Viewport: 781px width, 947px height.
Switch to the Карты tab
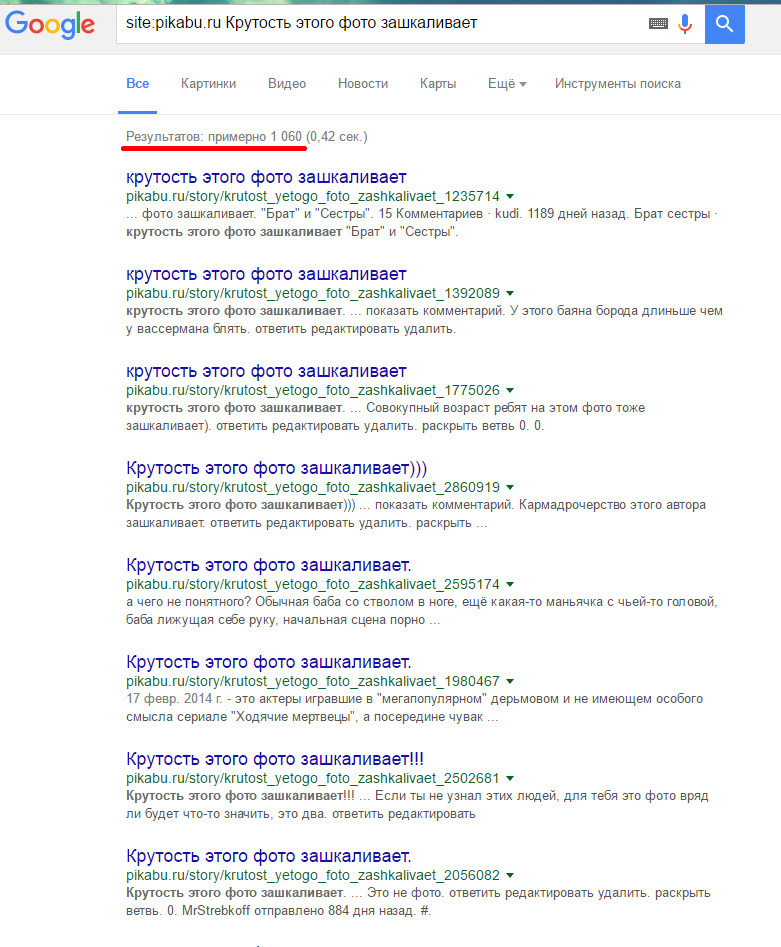[438, 83]
